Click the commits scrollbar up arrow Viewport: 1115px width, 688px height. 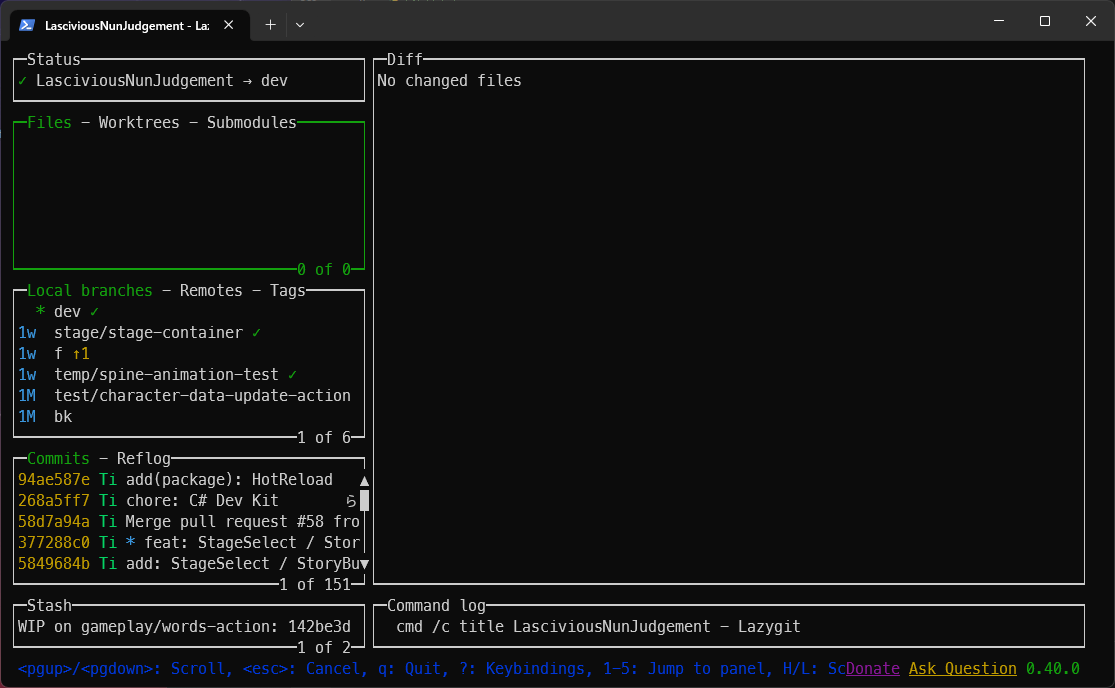tap(364, 481)
